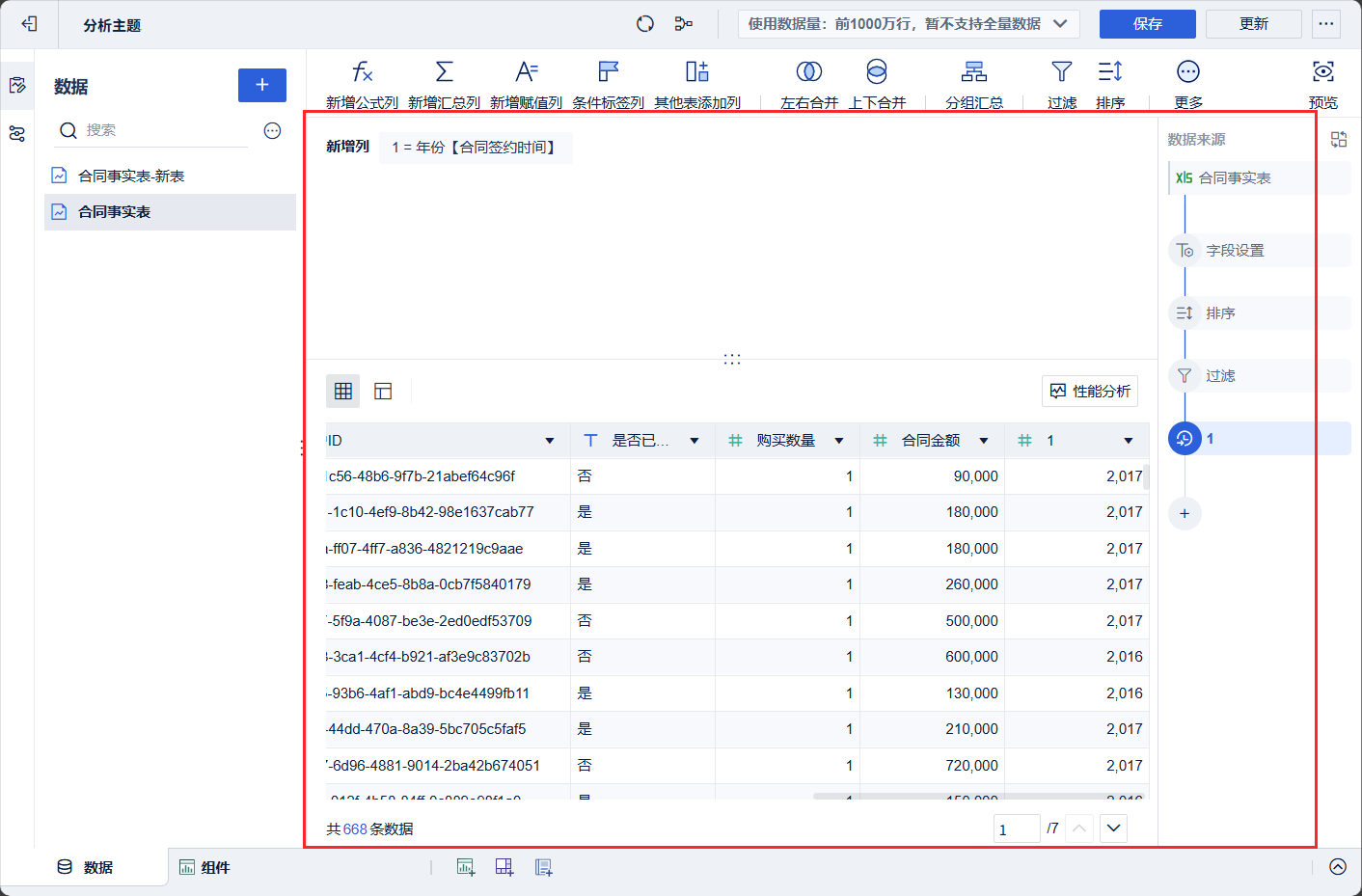The width and height of the screenshot is (1362, 896).
Task: Open the dropdown arrow of column 1
Action: coord(1129,441)
